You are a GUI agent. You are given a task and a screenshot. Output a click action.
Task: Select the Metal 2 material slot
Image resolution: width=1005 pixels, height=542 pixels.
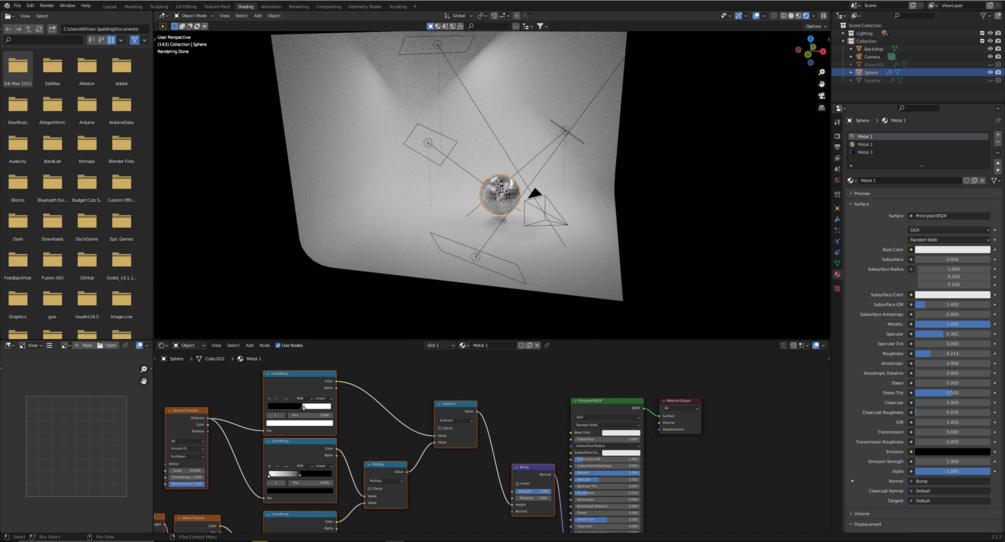click(918, 144)
